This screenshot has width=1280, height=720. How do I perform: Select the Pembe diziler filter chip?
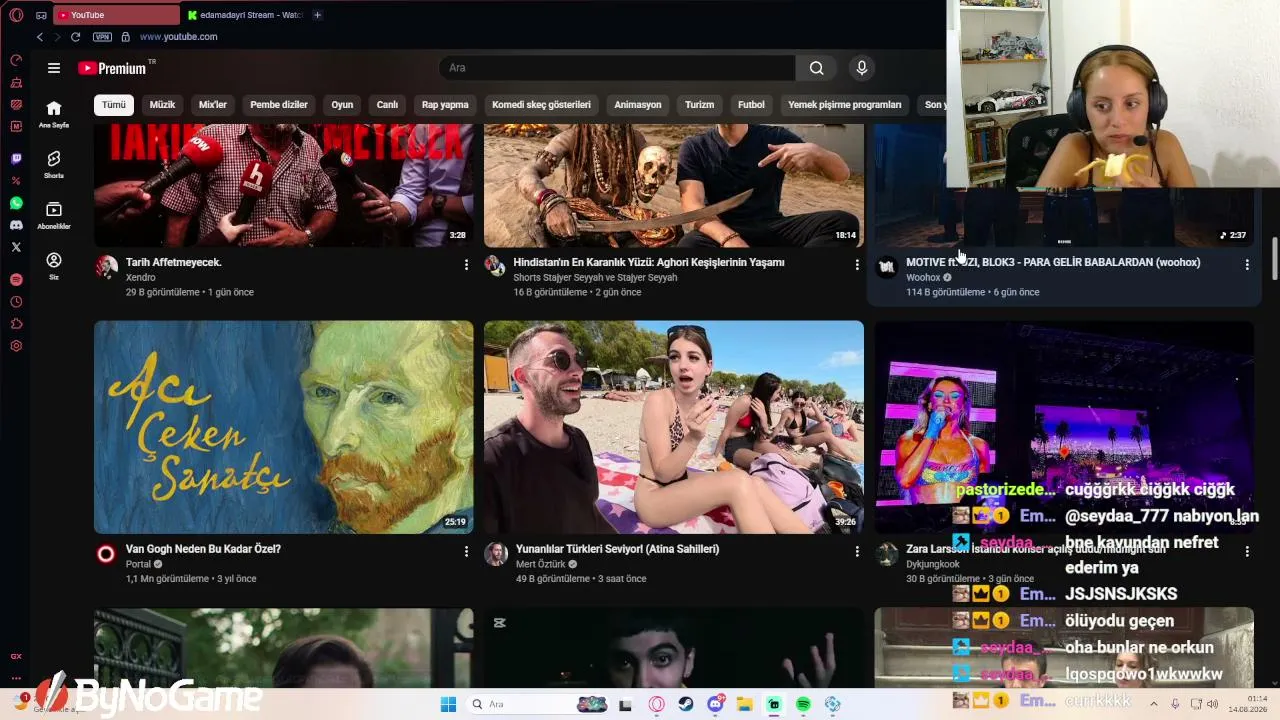[x=279, y=105]
